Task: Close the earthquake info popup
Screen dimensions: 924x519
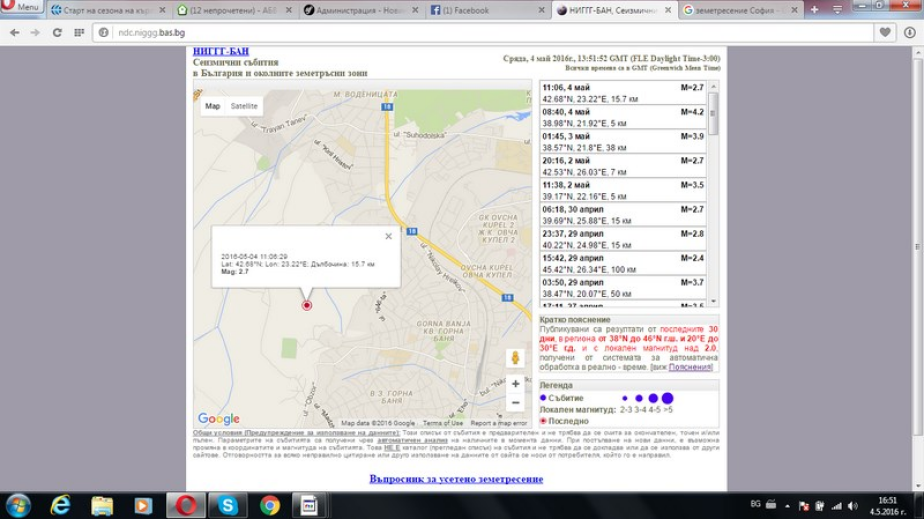Action: point(388,237)
